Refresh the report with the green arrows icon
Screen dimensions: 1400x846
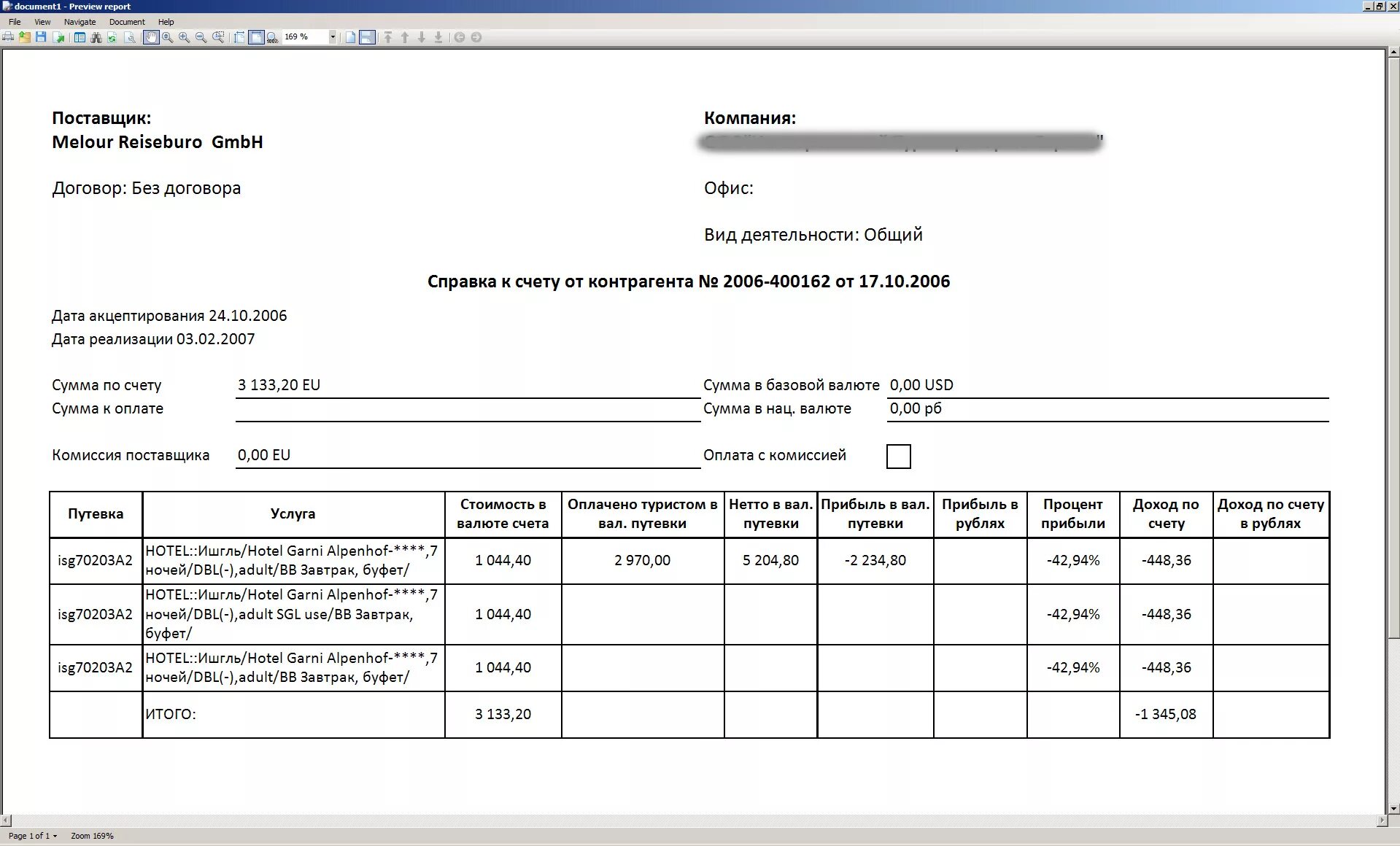pyautogui.click(x=112, y=37)
